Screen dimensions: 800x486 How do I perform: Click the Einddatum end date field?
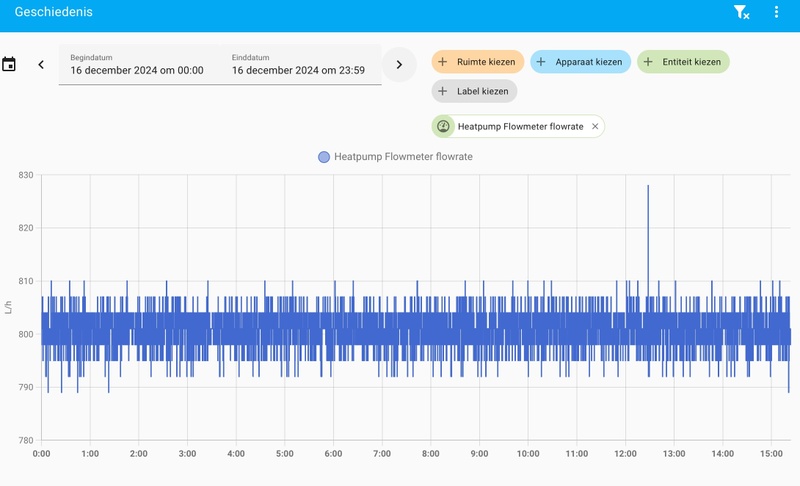click(301, 65)
